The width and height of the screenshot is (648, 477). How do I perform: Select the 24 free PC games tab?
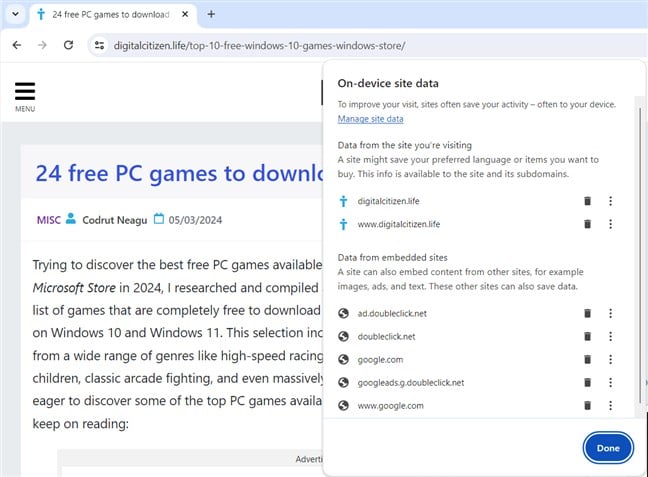click(x=111, y=14)
